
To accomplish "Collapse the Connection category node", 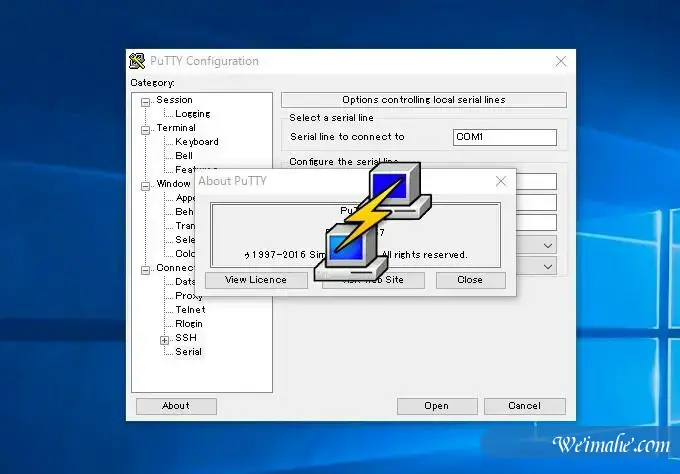I will [x=146, y=269].
